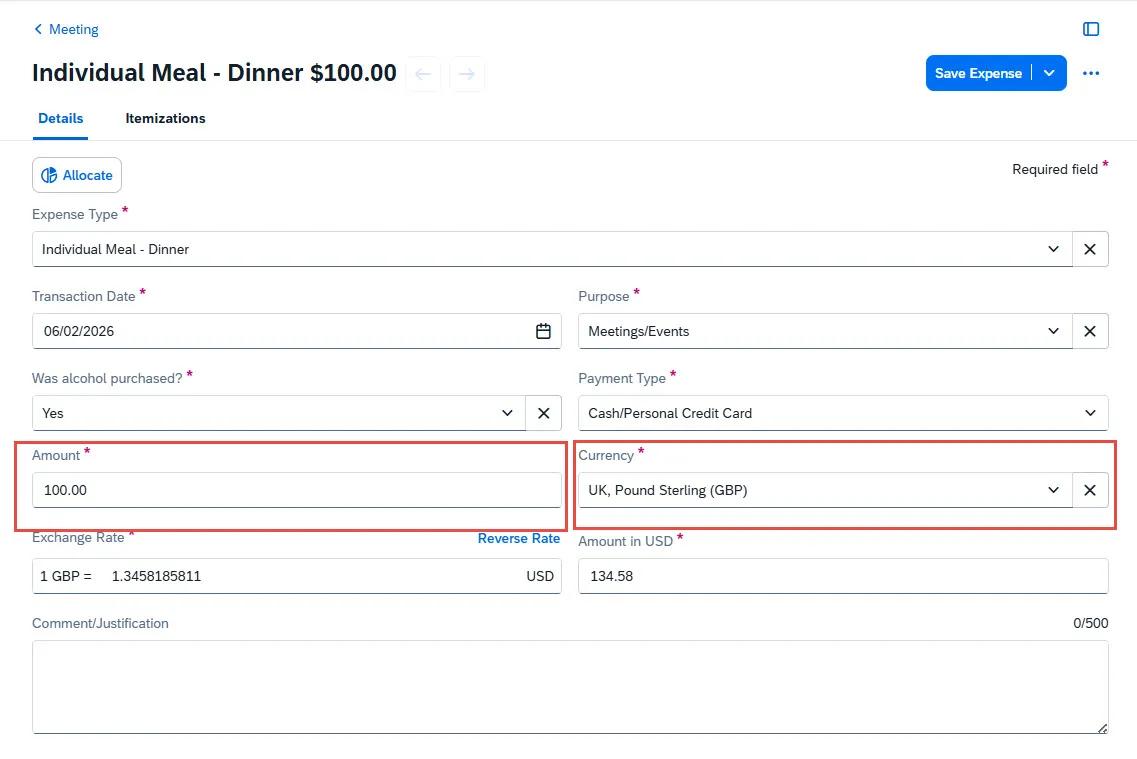Click the Save Expense button
Screen dimensions: 1137x759
tap(977, 73)
